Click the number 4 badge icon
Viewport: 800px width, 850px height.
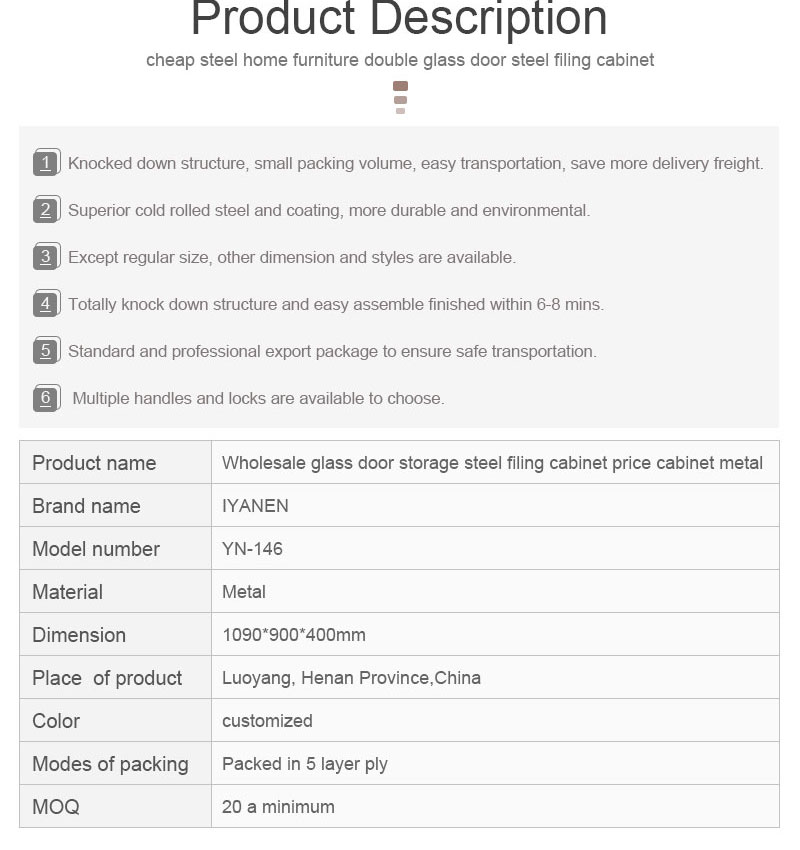coord(47,304)
